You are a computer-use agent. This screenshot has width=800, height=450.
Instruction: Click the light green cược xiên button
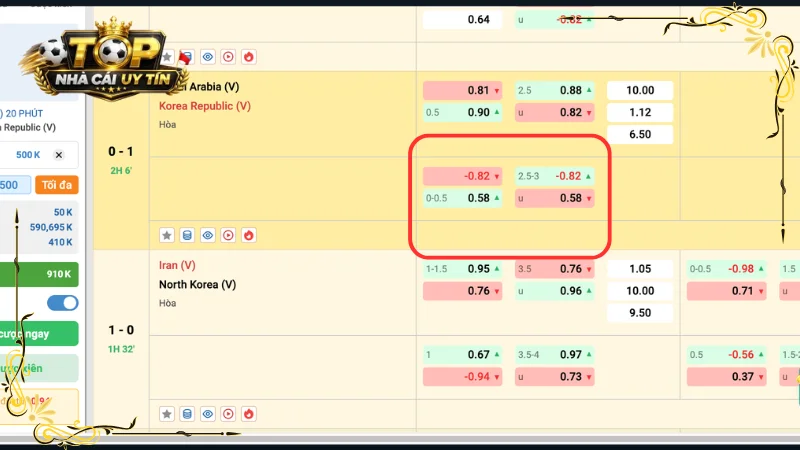pos(39,368)
